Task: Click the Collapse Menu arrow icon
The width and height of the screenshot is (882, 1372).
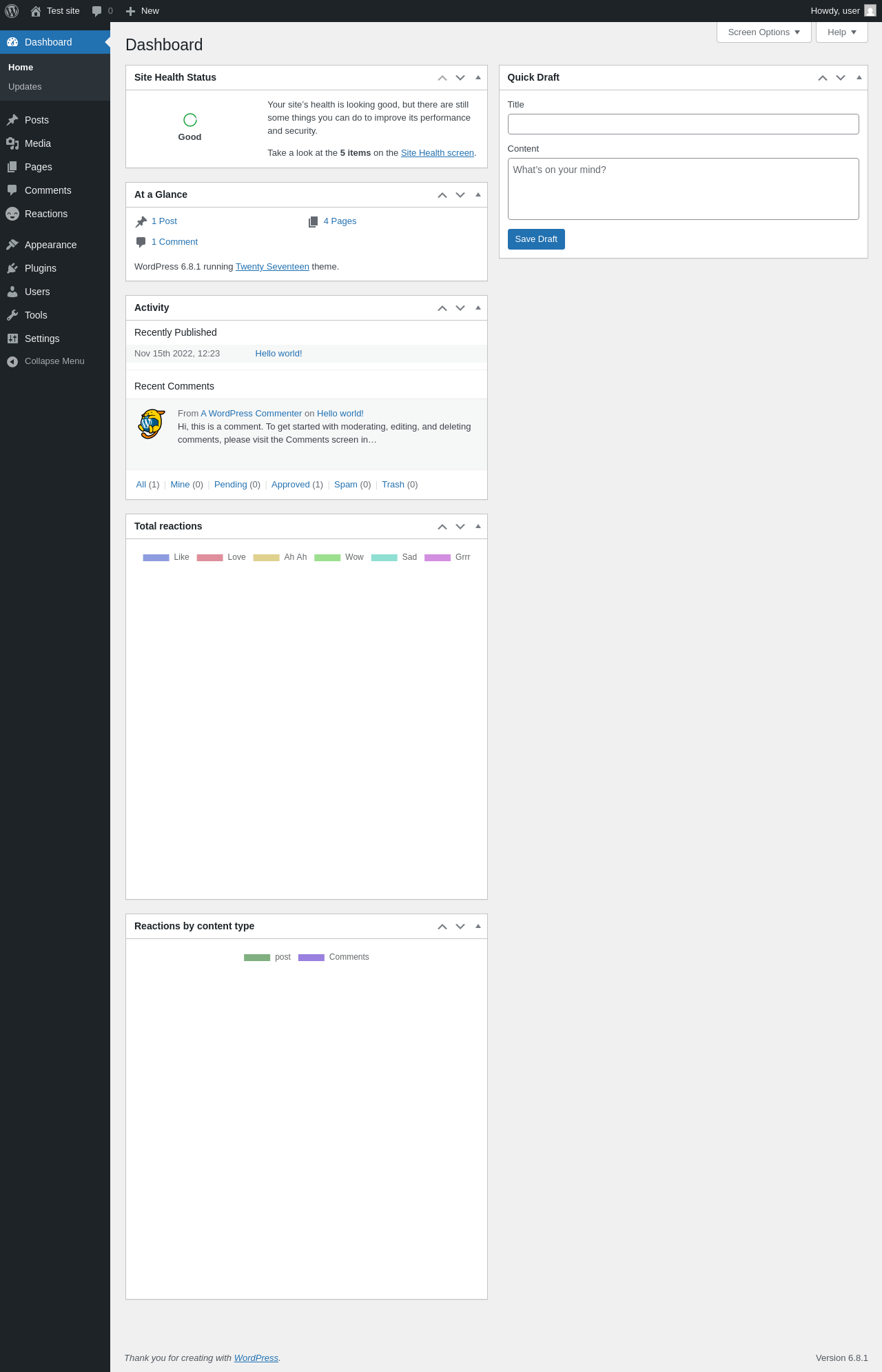Action: coord(12,361)
